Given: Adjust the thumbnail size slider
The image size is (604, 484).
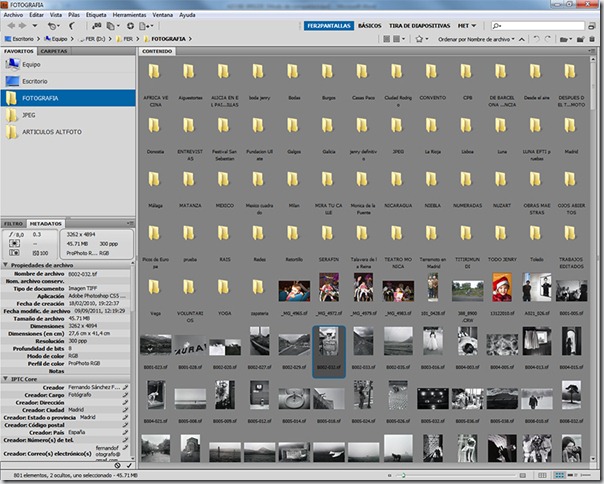Looking at the screenshot, I should 403,475.
